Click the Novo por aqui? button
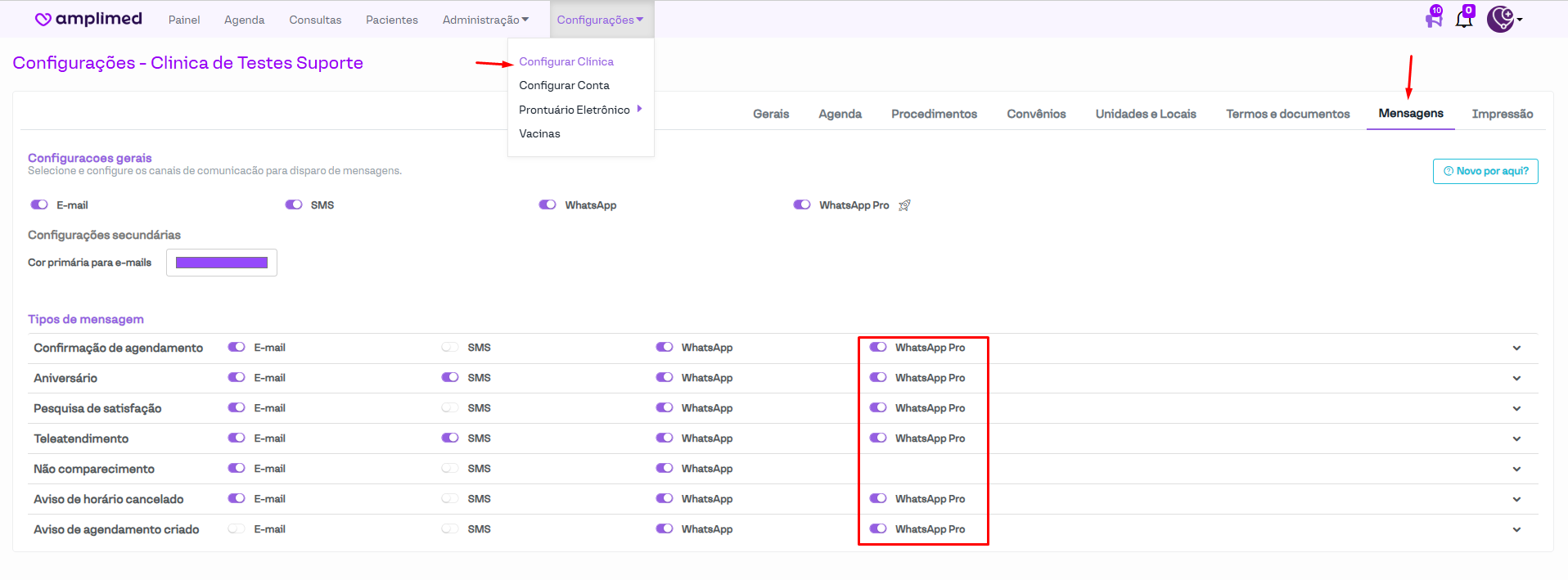 (x=1485, y=171)
